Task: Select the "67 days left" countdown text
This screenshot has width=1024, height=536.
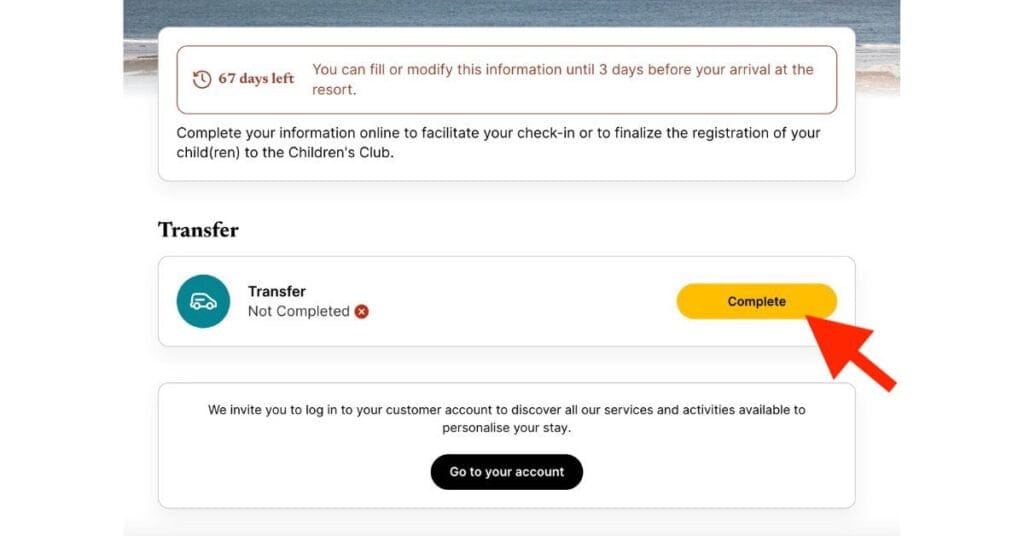Action: (256, 78)
